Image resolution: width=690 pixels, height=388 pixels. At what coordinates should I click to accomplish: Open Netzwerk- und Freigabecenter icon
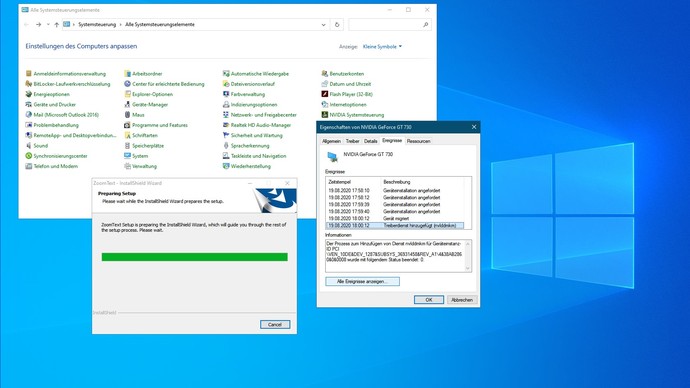(226, 114)
